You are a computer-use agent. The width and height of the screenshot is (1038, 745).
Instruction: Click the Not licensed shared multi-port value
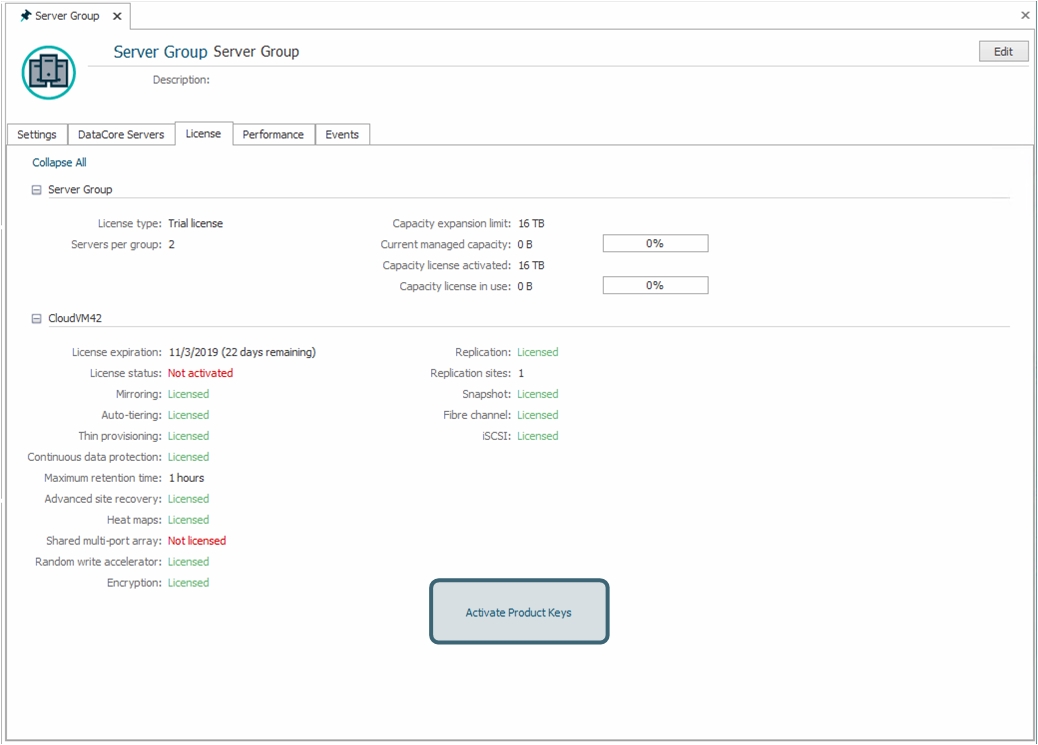197,541
